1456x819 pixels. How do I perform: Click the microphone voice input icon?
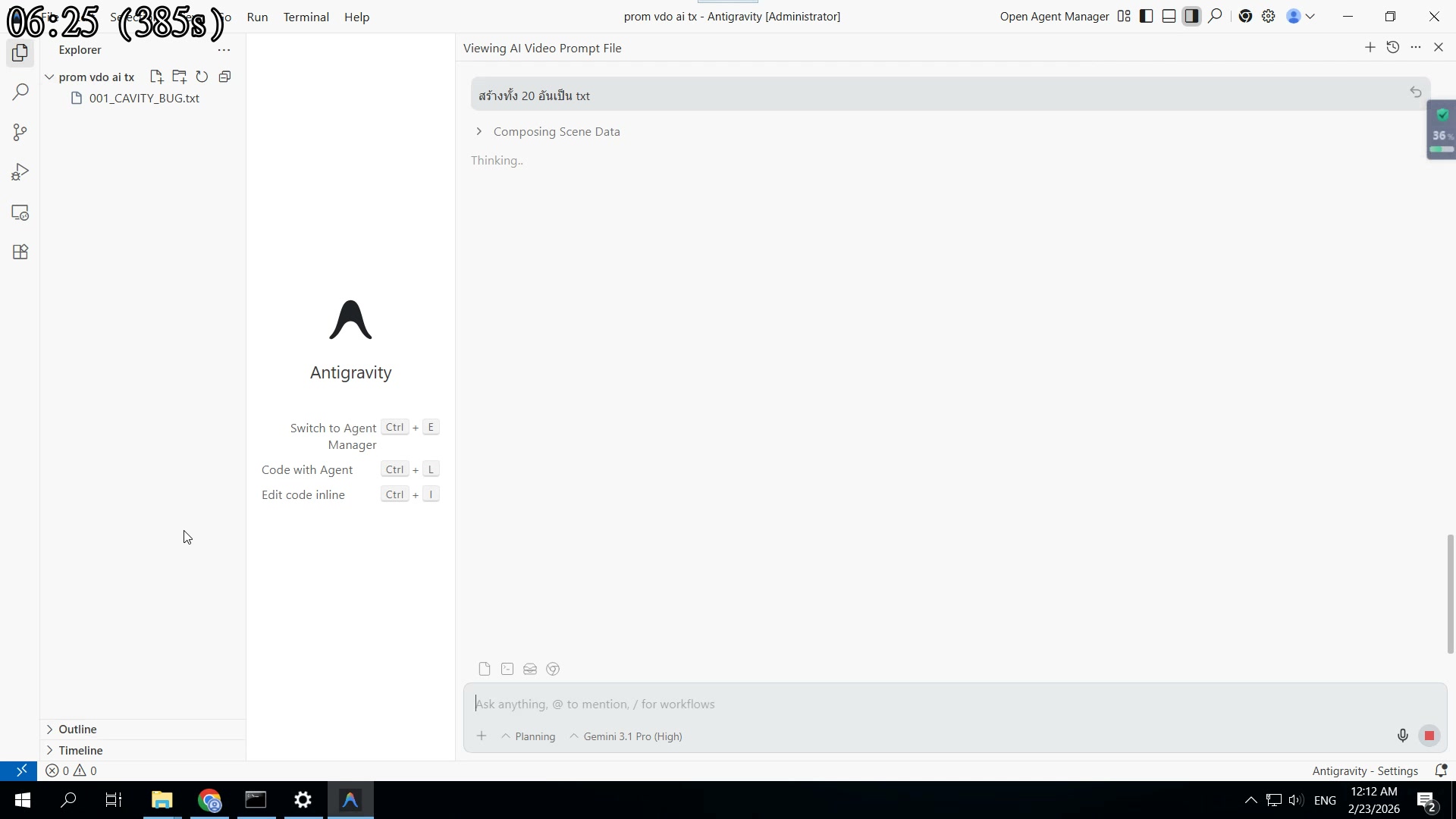pos(1402,736)
